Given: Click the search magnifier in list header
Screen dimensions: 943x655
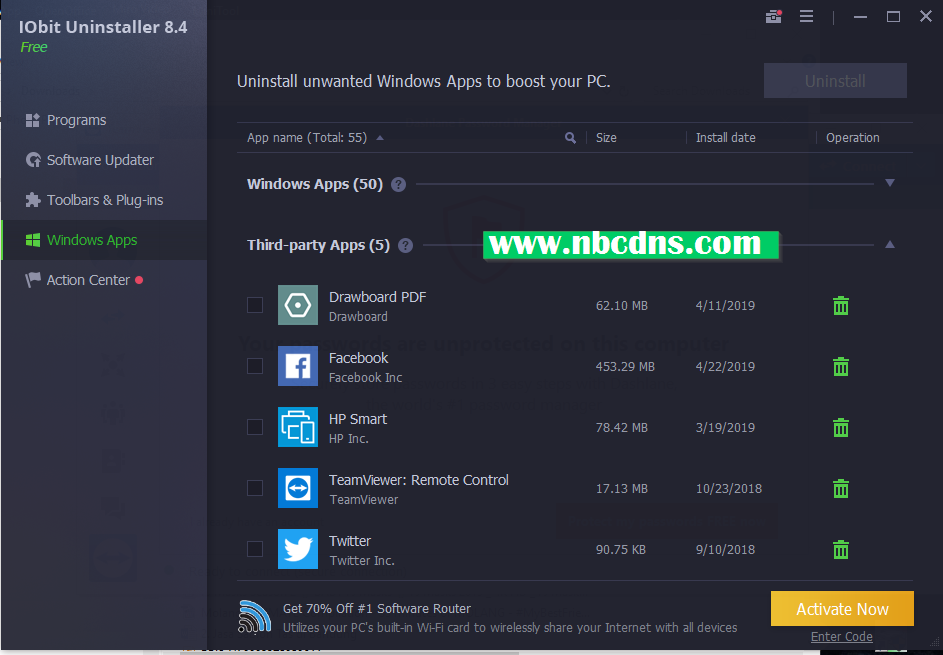Looking at the screenshot, I should pos(570,138).
